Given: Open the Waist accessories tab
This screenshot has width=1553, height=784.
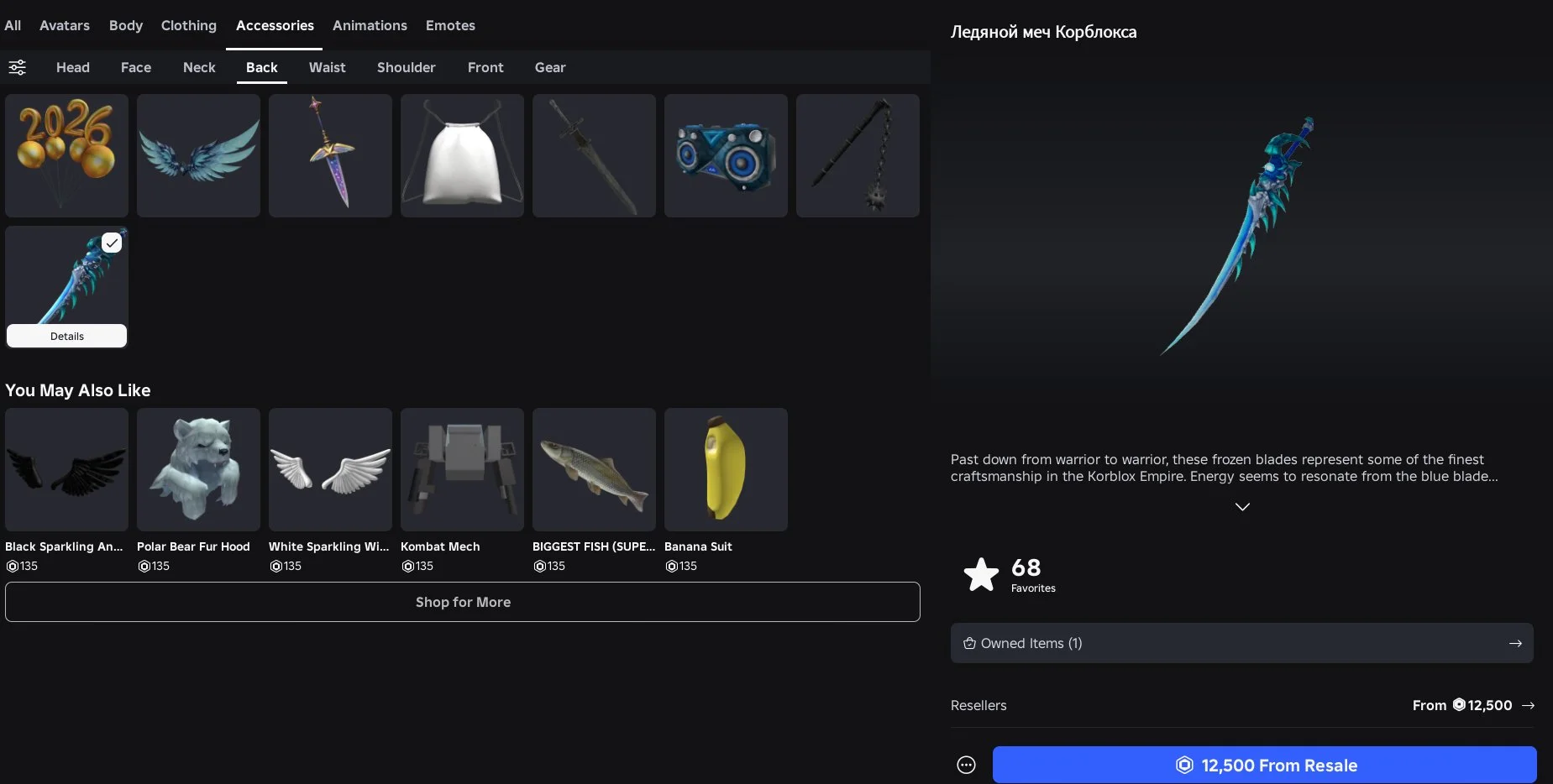Looking at the screenshot, I should (327, 67).
